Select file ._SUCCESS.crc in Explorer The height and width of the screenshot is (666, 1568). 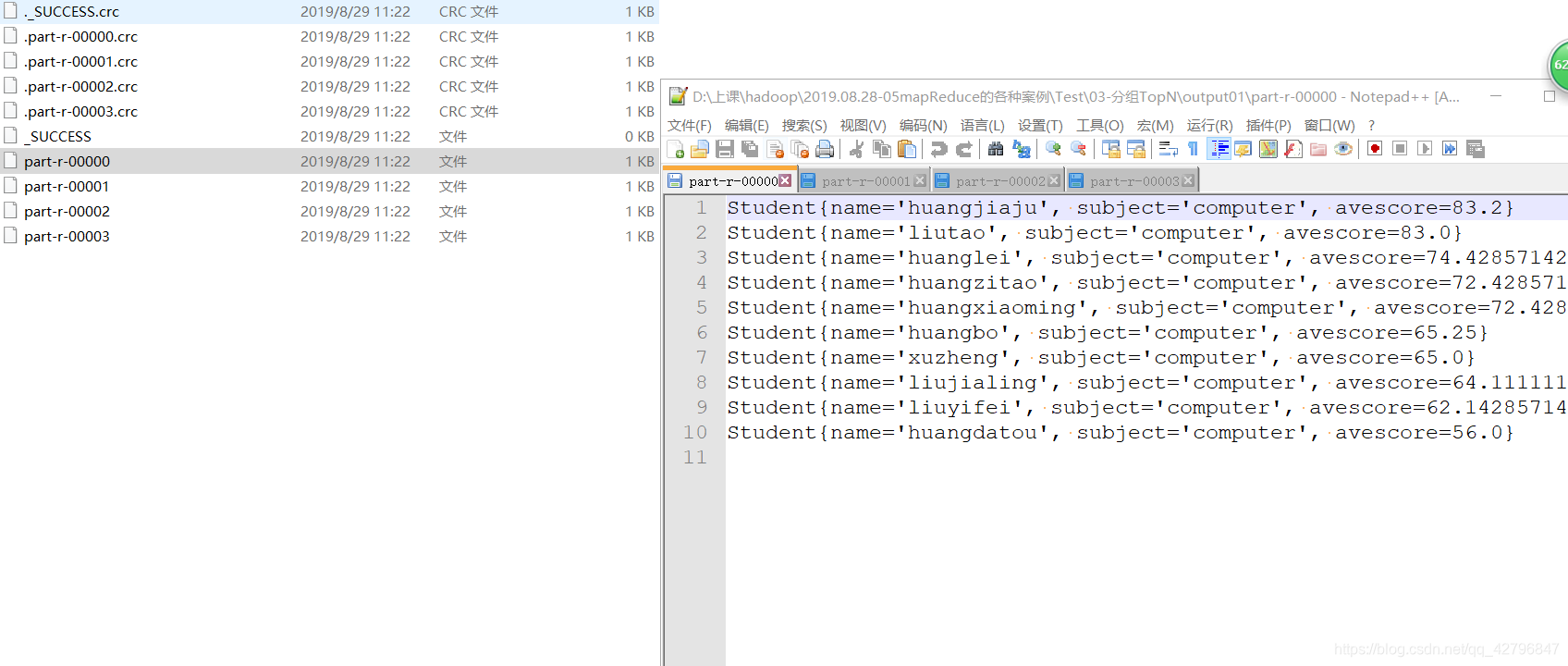[x=329, y=11]
